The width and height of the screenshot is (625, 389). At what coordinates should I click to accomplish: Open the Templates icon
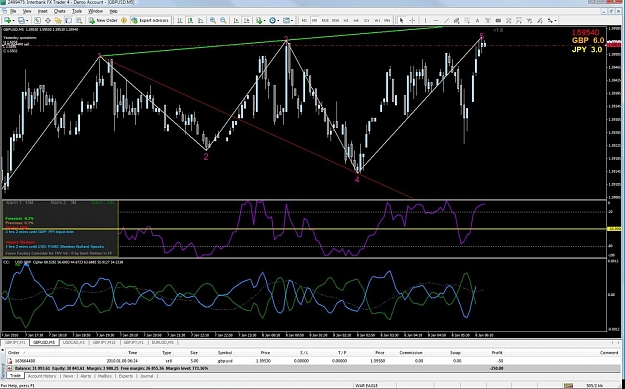(x=286, y=20)
